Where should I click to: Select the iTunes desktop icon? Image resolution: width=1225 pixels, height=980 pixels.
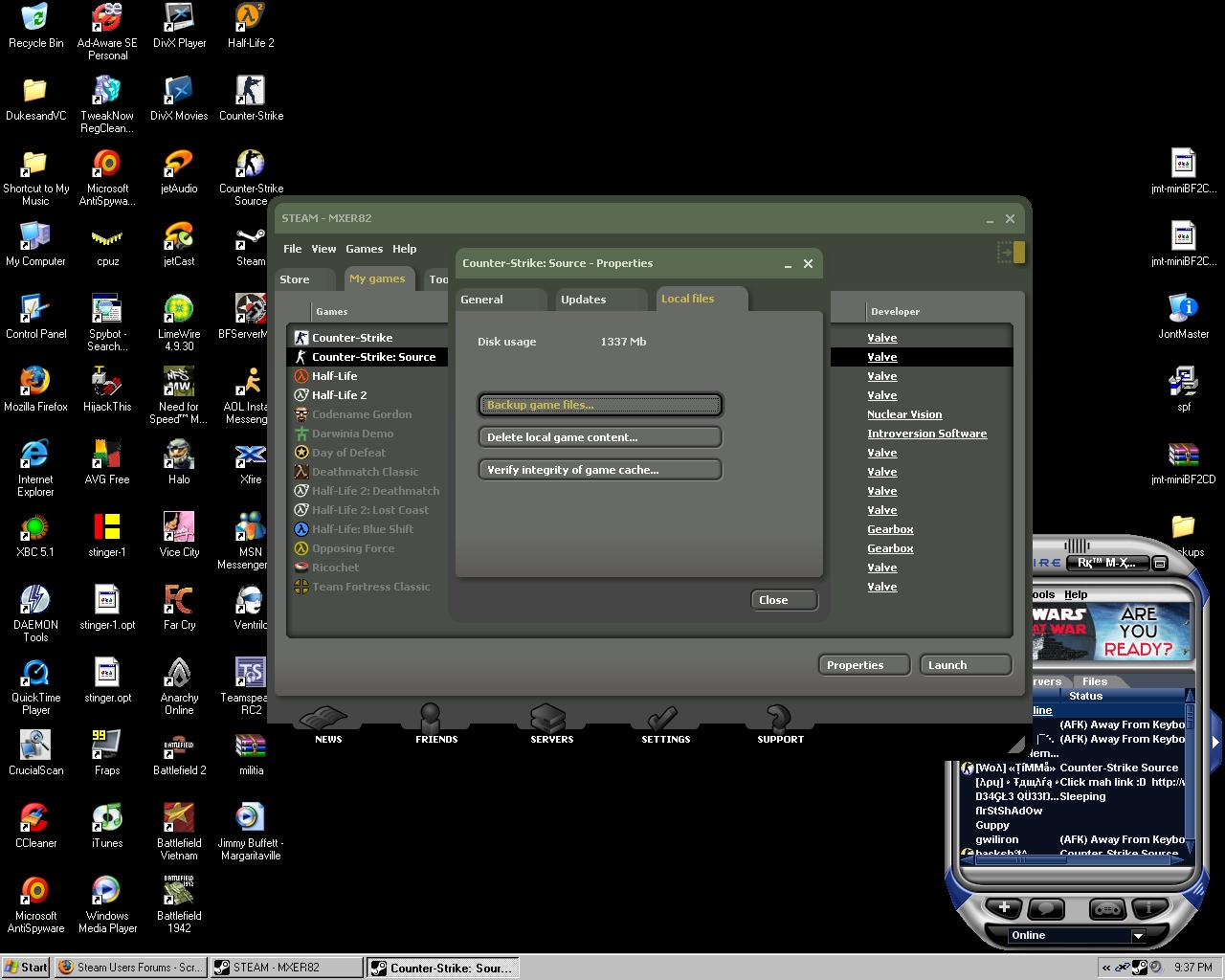tap(107, 825)
